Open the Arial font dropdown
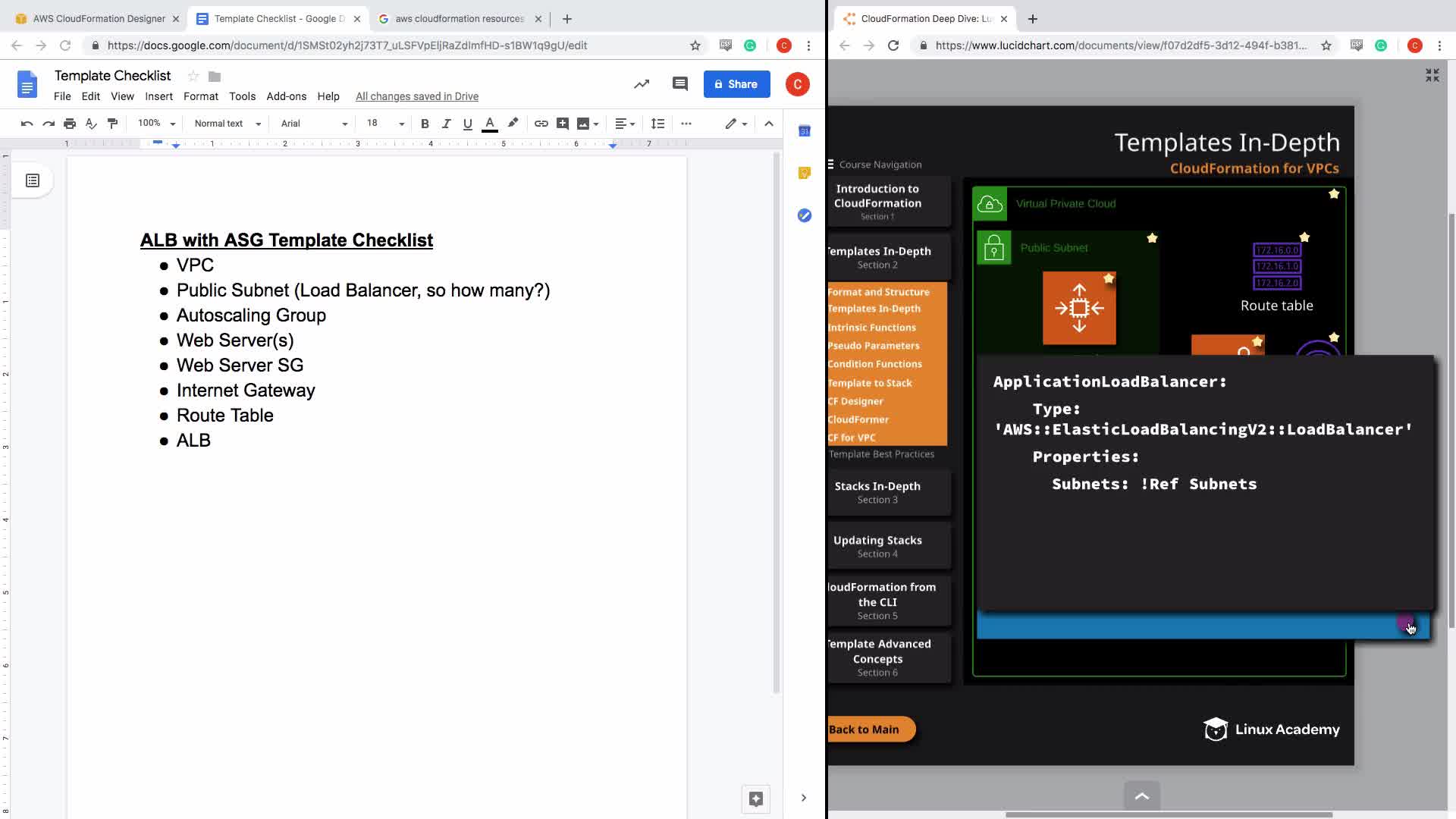Image resolution: width=1456 pixels, height=819 pixels. 313,124
